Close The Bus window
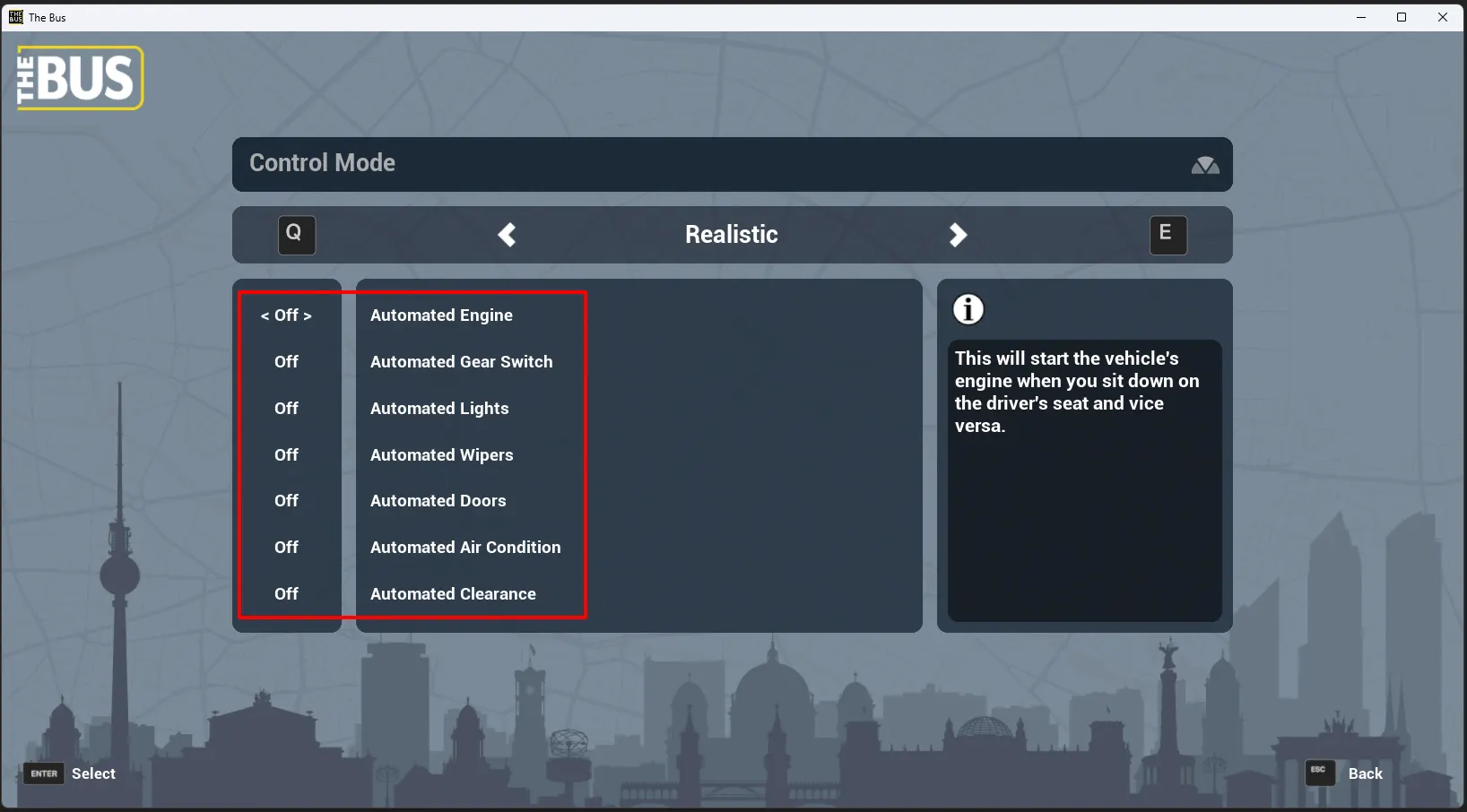Screen dimensions: 1467x812 point(1443,17)
